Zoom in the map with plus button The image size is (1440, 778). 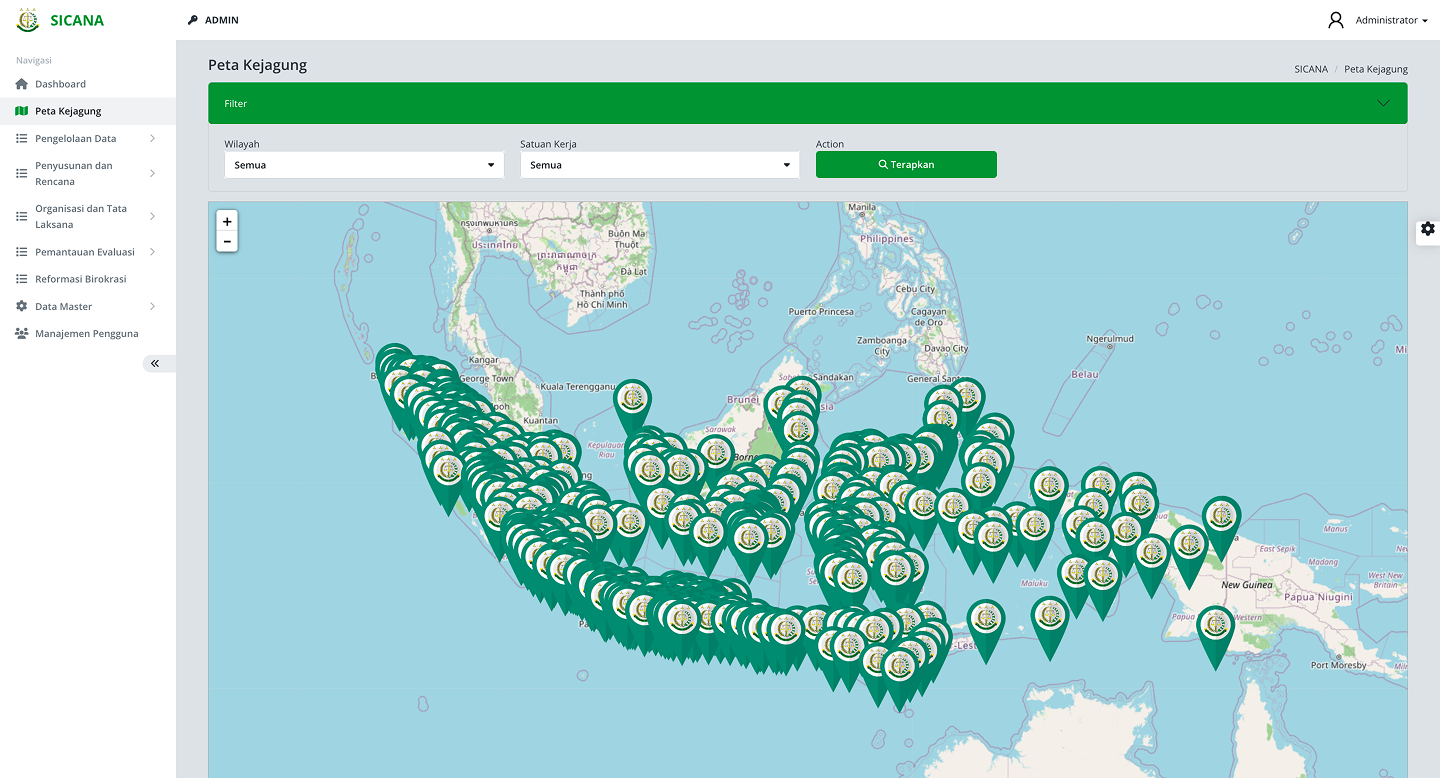tap(227, 221)
